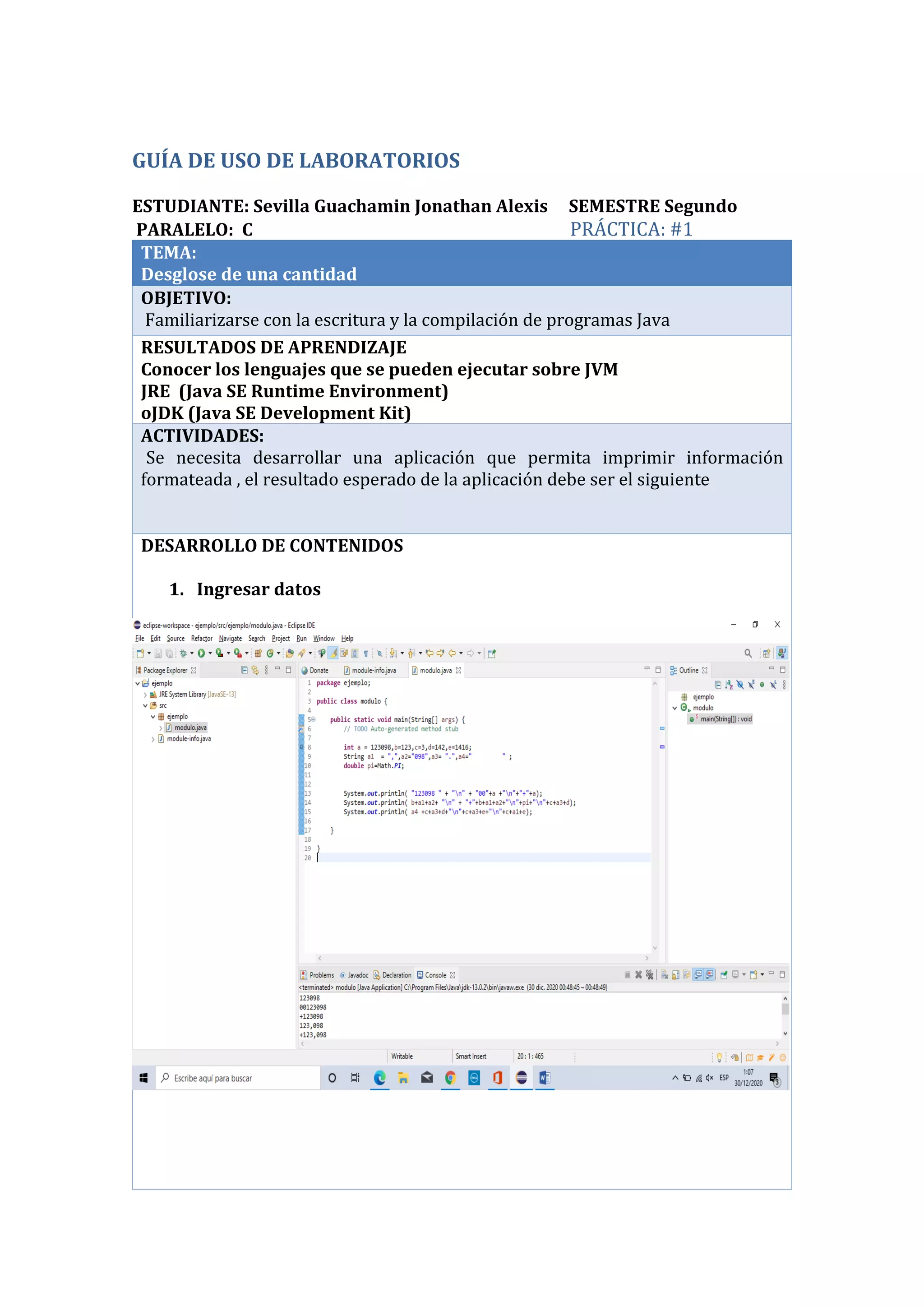This screenshot has width=924, height=1307.
Task: Click the Search magnifier icon in toolbar
Action: click(748, 653)
